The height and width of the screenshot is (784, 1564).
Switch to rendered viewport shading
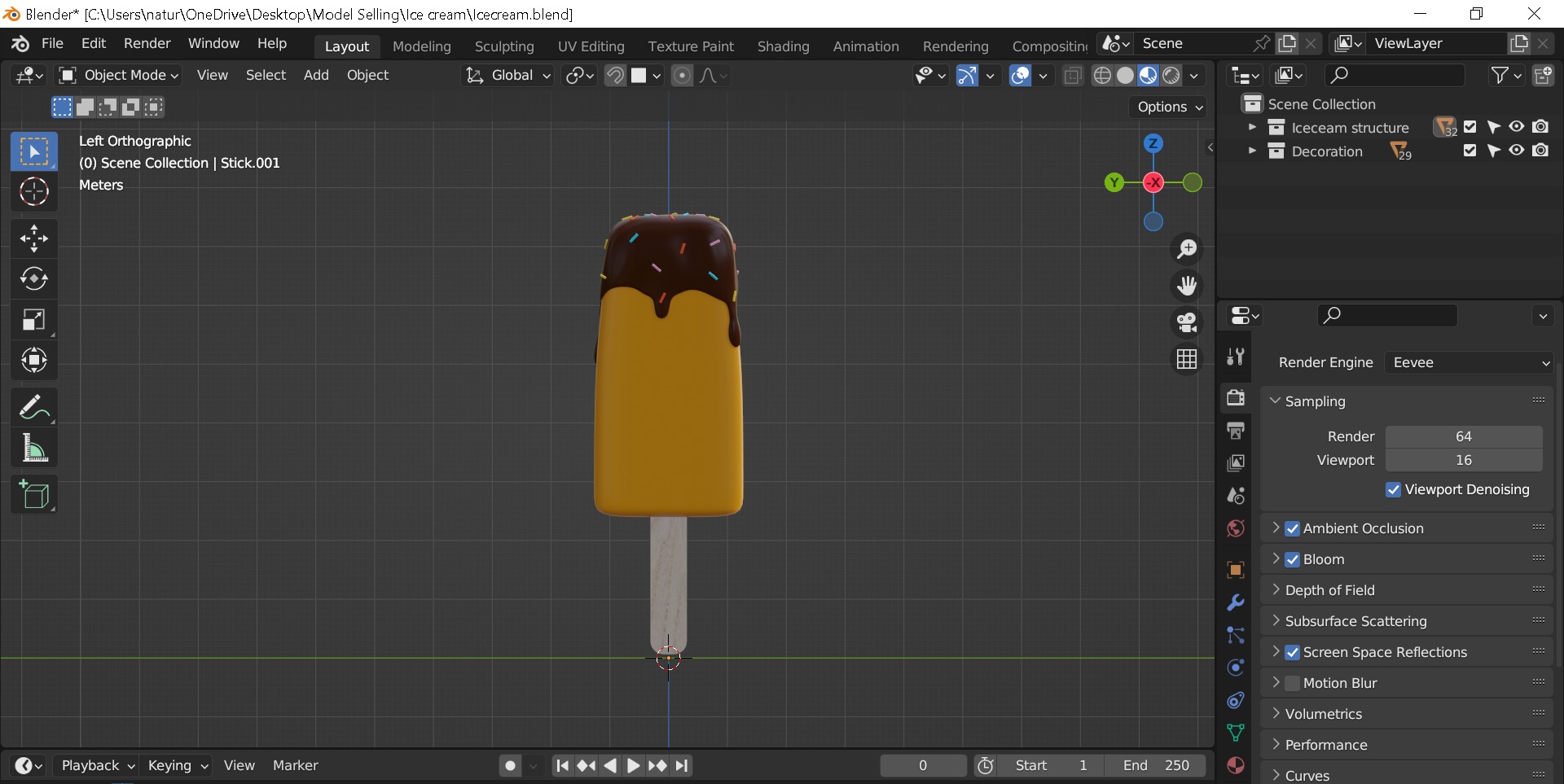click(1171, 76)
